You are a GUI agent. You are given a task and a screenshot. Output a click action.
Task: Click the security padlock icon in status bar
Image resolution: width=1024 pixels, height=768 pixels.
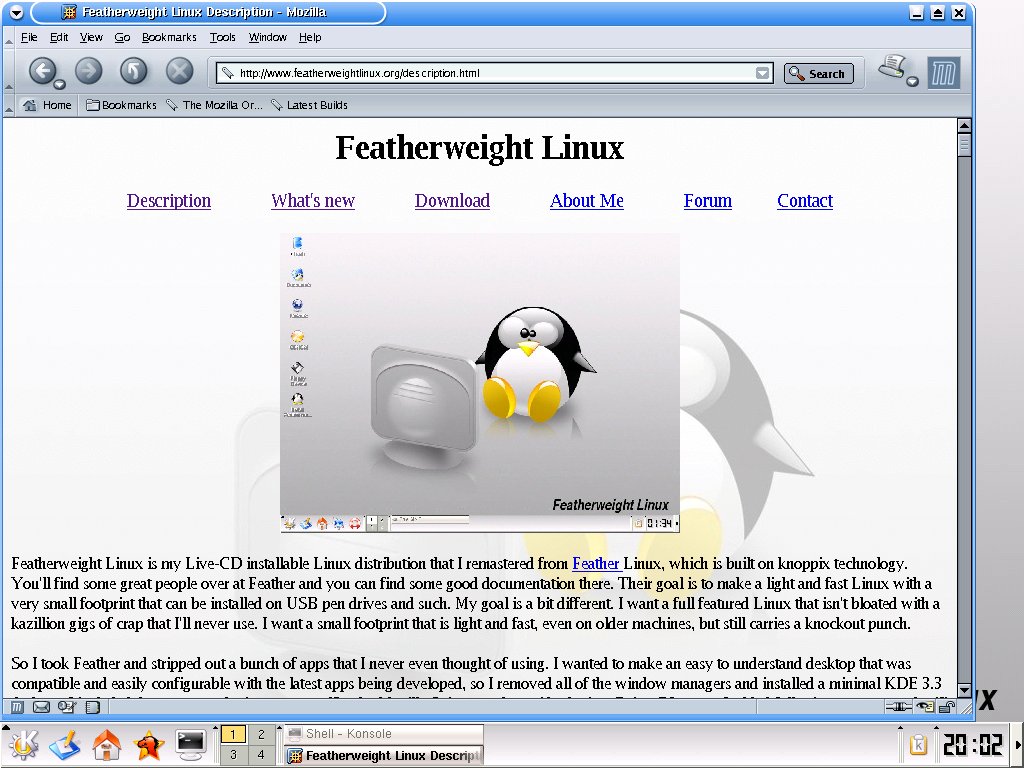946,707
